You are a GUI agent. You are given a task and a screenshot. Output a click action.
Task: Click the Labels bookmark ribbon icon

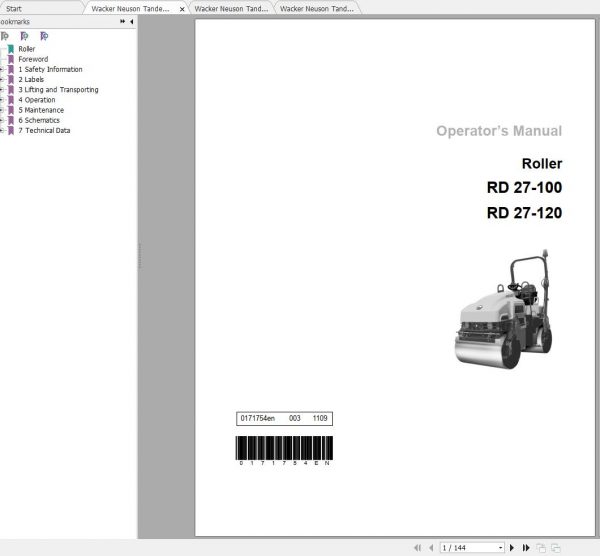(11, 80)
